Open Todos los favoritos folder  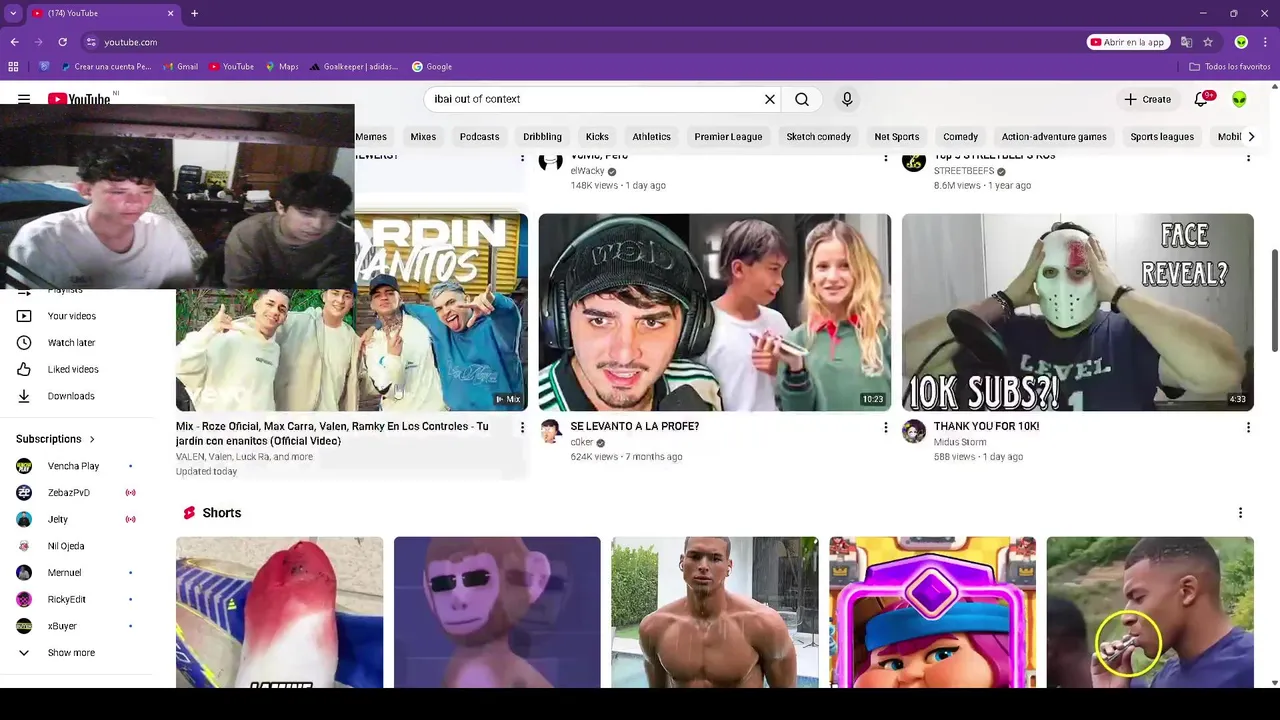coord(1230,67)
